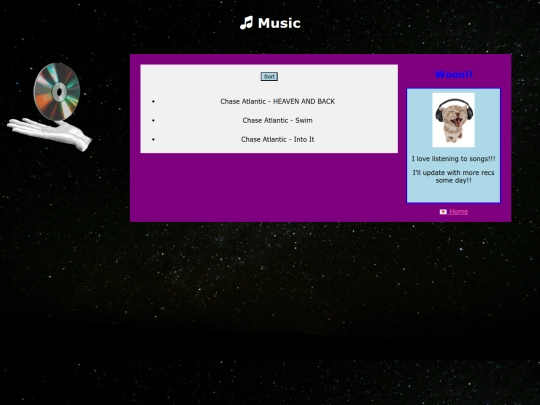540x405 pixels.
Task: Click the spinning CD disc image
Action: pos(57,92)
